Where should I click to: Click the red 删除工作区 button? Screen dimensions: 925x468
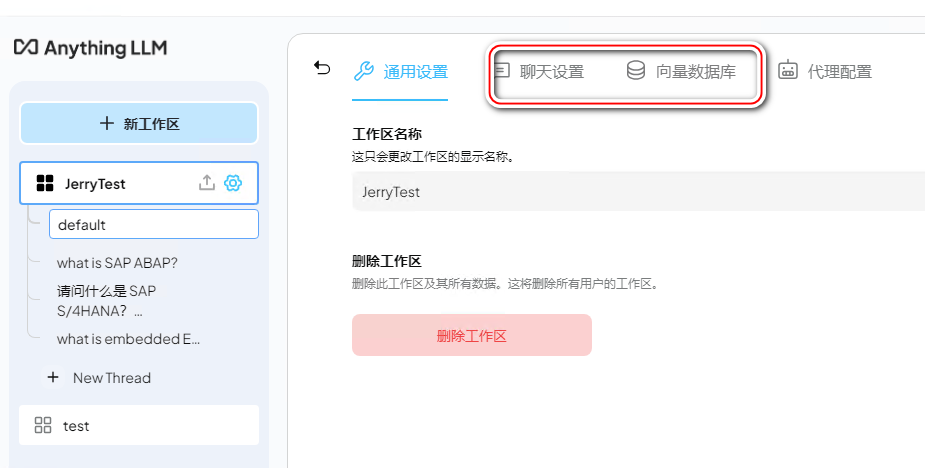[x=472, y=335]
